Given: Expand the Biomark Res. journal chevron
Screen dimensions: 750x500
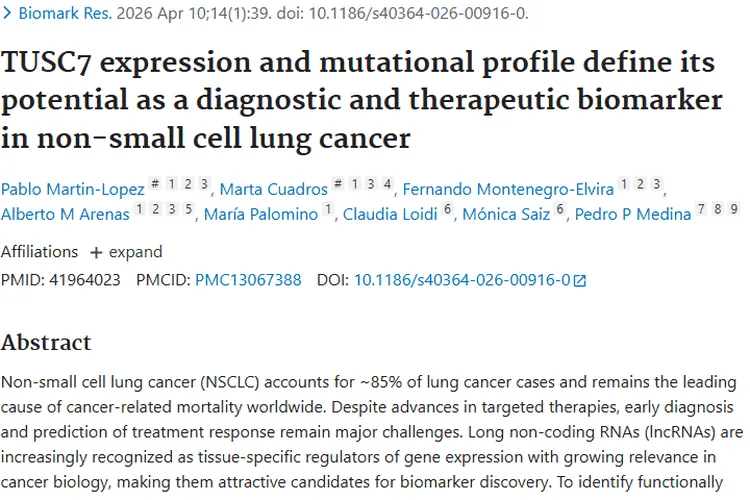Looking at the screenshot, I should [7, 14].
